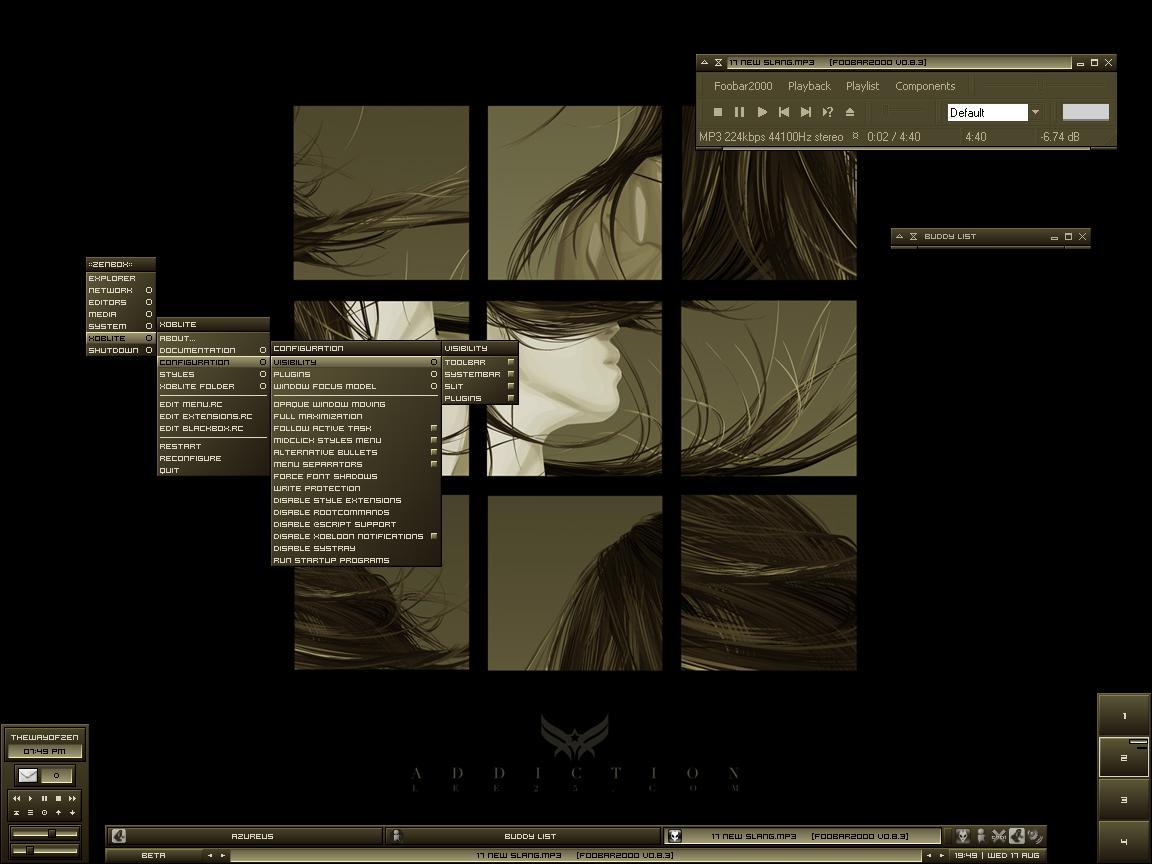The width and height of the screenshot is (1152, 864).
Task: Toggle Slit visibility checkbox
Action: 511,386
